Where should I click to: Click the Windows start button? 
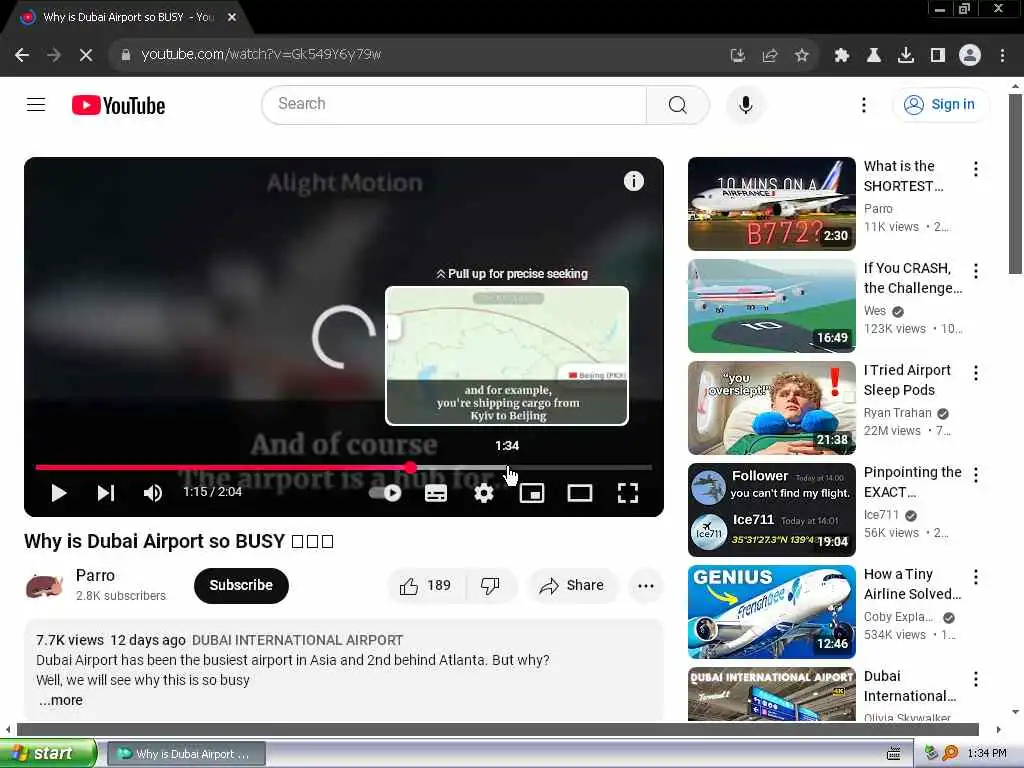pos(48,754)
